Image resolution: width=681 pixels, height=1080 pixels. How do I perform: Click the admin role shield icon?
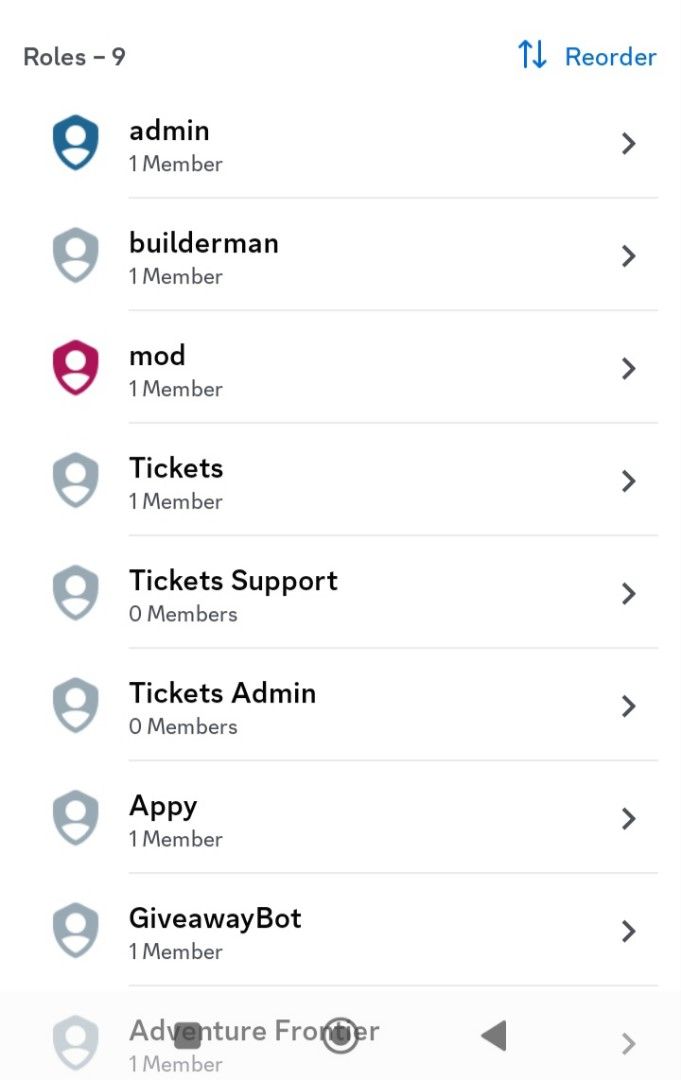point(74,143)
